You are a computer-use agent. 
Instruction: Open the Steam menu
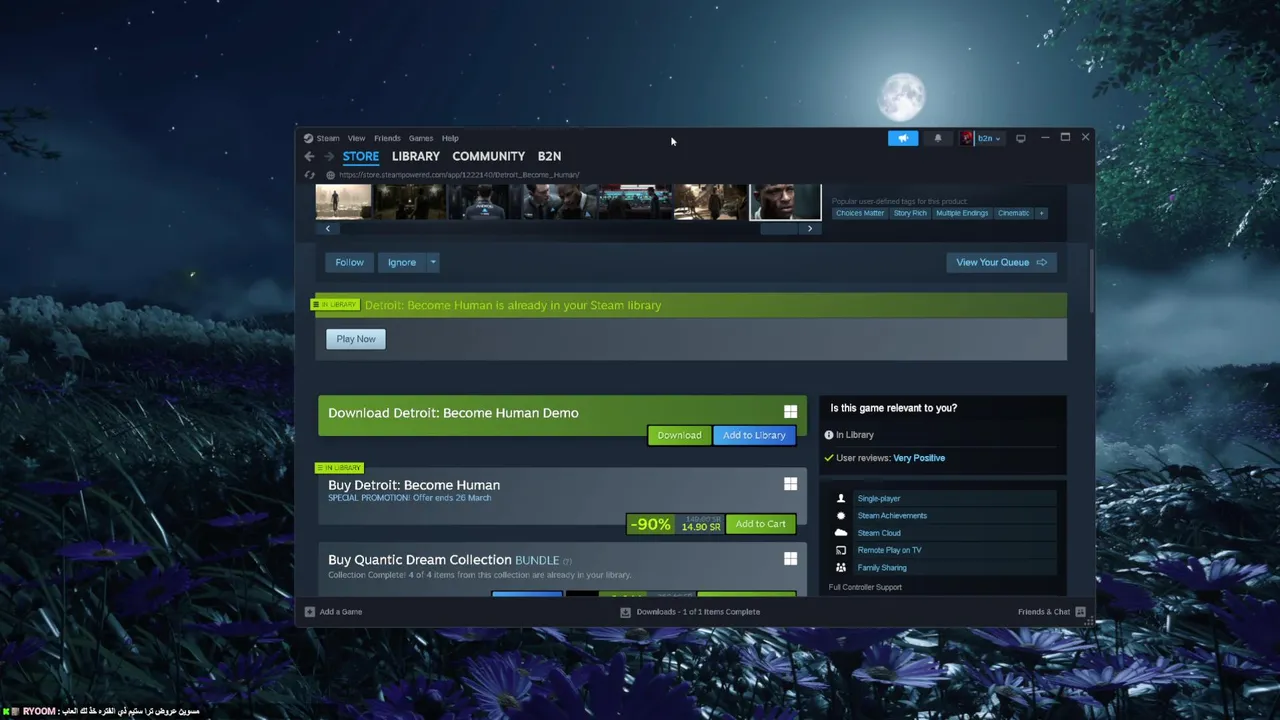point(328,138)
